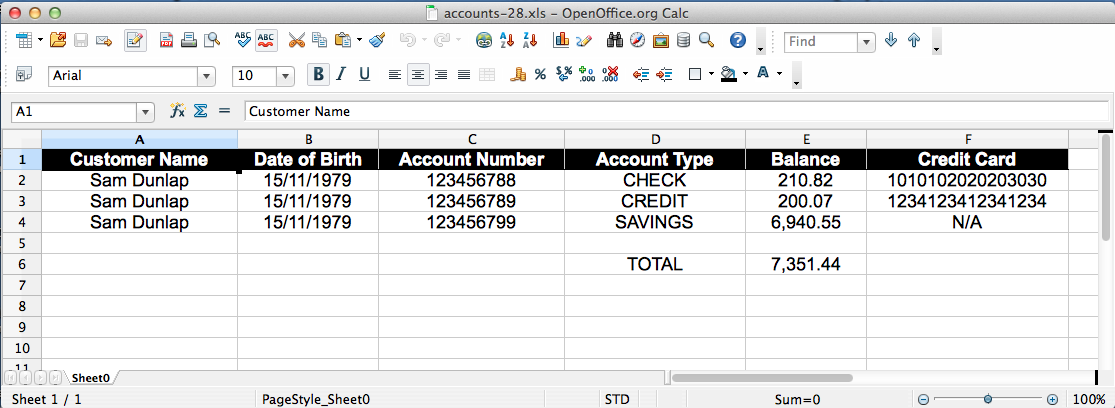Open Find & Replace binoculars icon
The image size is (1115, 408).
click(x=614, y=41)
